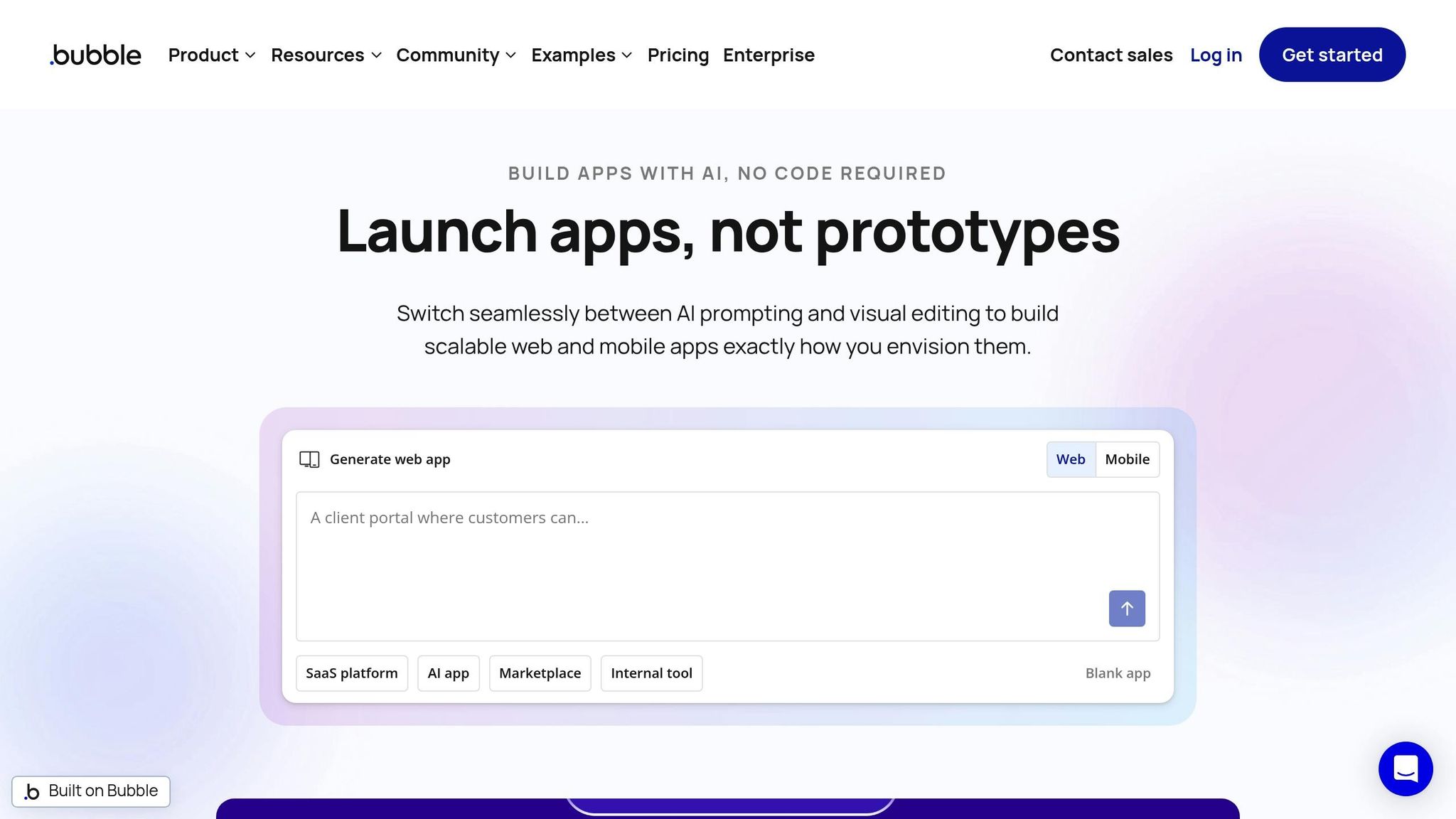
Task: Click the Bubble logo in header
Action: (96, 55)
